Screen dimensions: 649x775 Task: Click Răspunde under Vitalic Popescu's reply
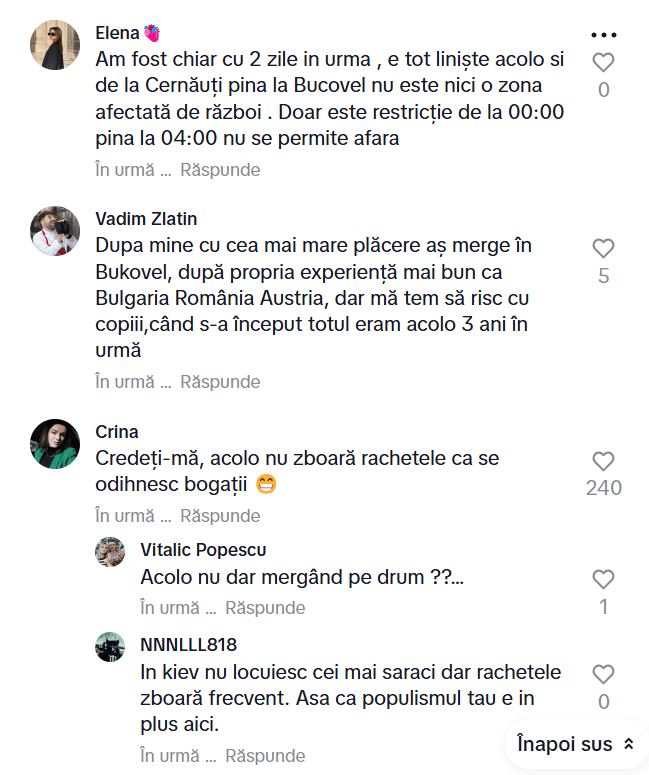(x=265, y=608)
